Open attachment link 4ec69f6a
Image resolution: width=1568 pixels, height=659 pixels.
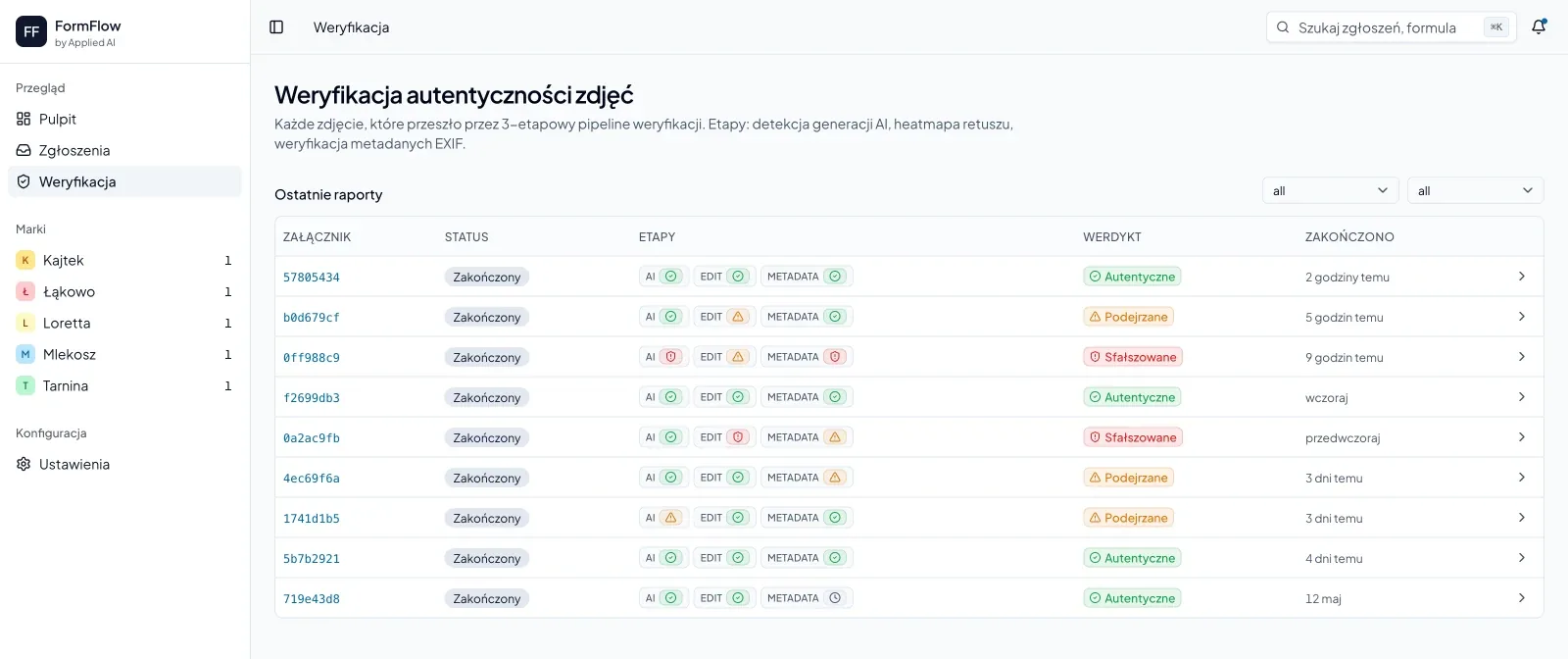[x=312, y=479]
